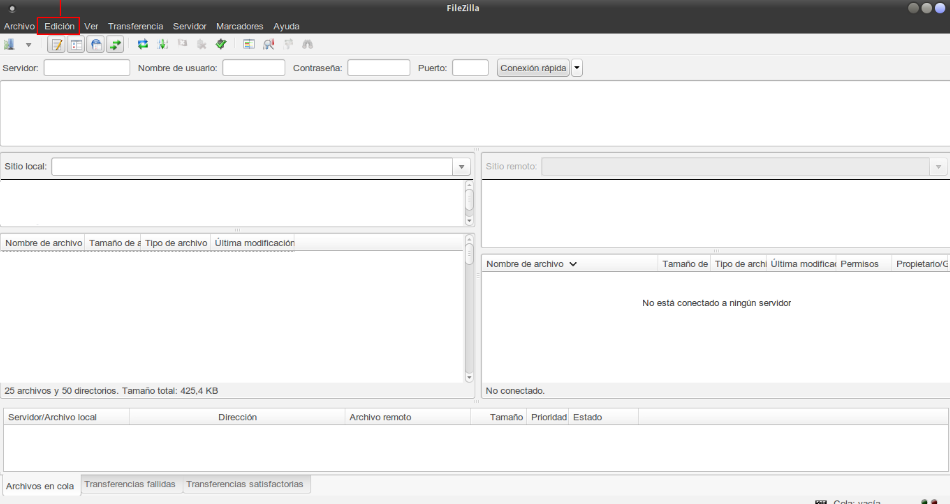Click the Conexión rápida button
The height and width of the screenshot is (504, 950).
[533, 68]
